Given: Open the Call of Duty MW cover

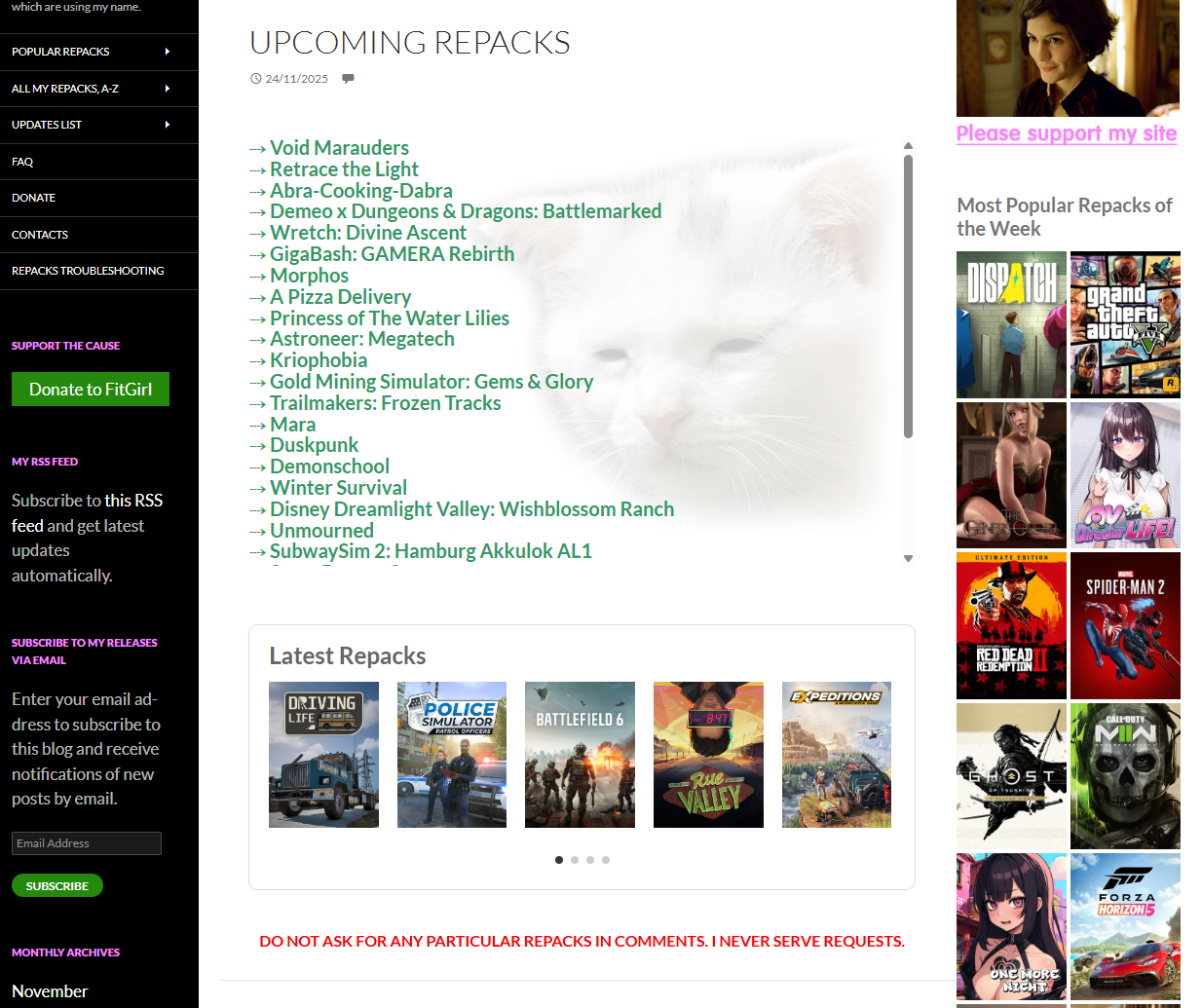Looking at the screenshot, I should 1125,776.
